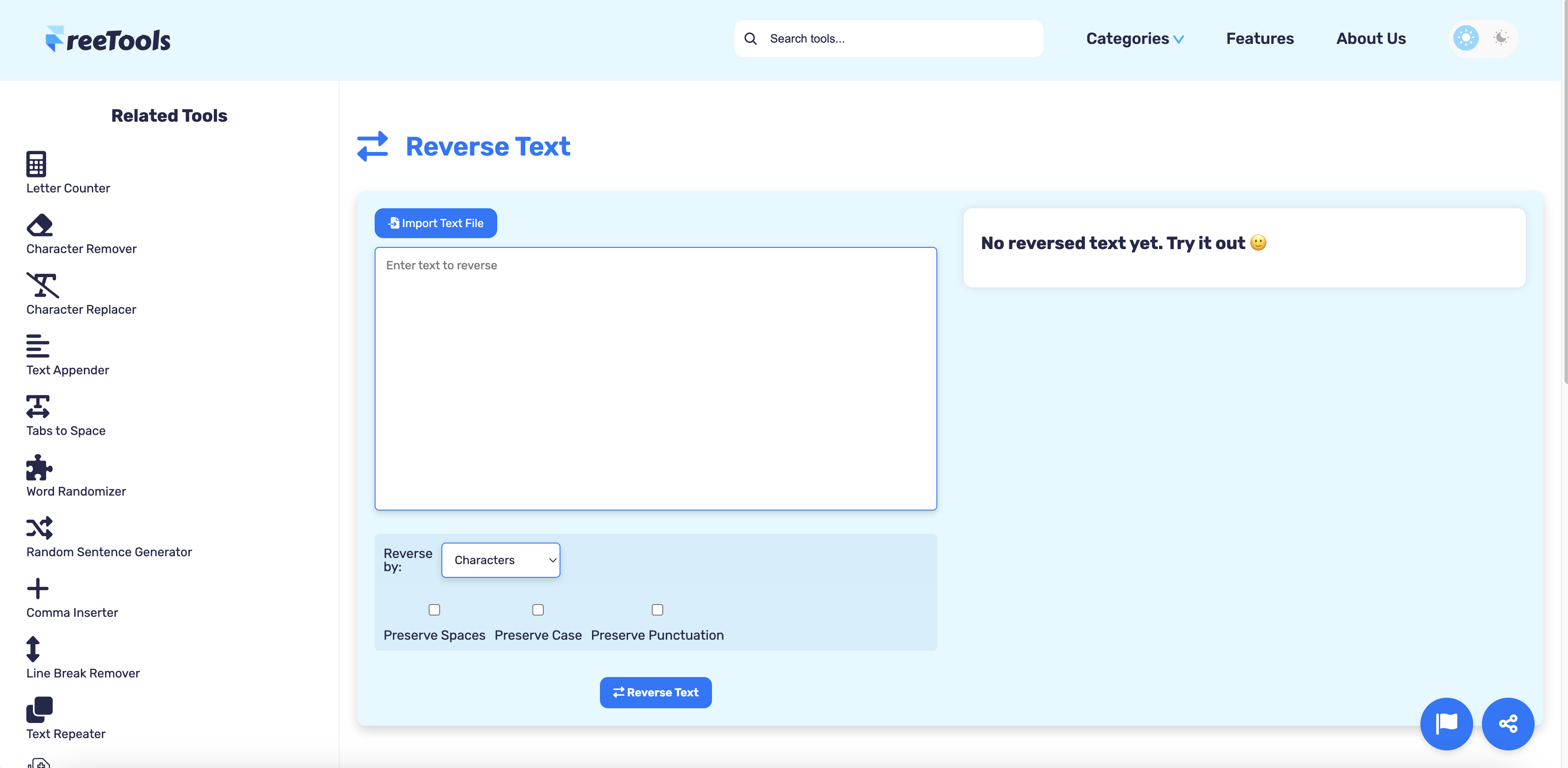Select the Text Appender tool icon

point(37,345)
